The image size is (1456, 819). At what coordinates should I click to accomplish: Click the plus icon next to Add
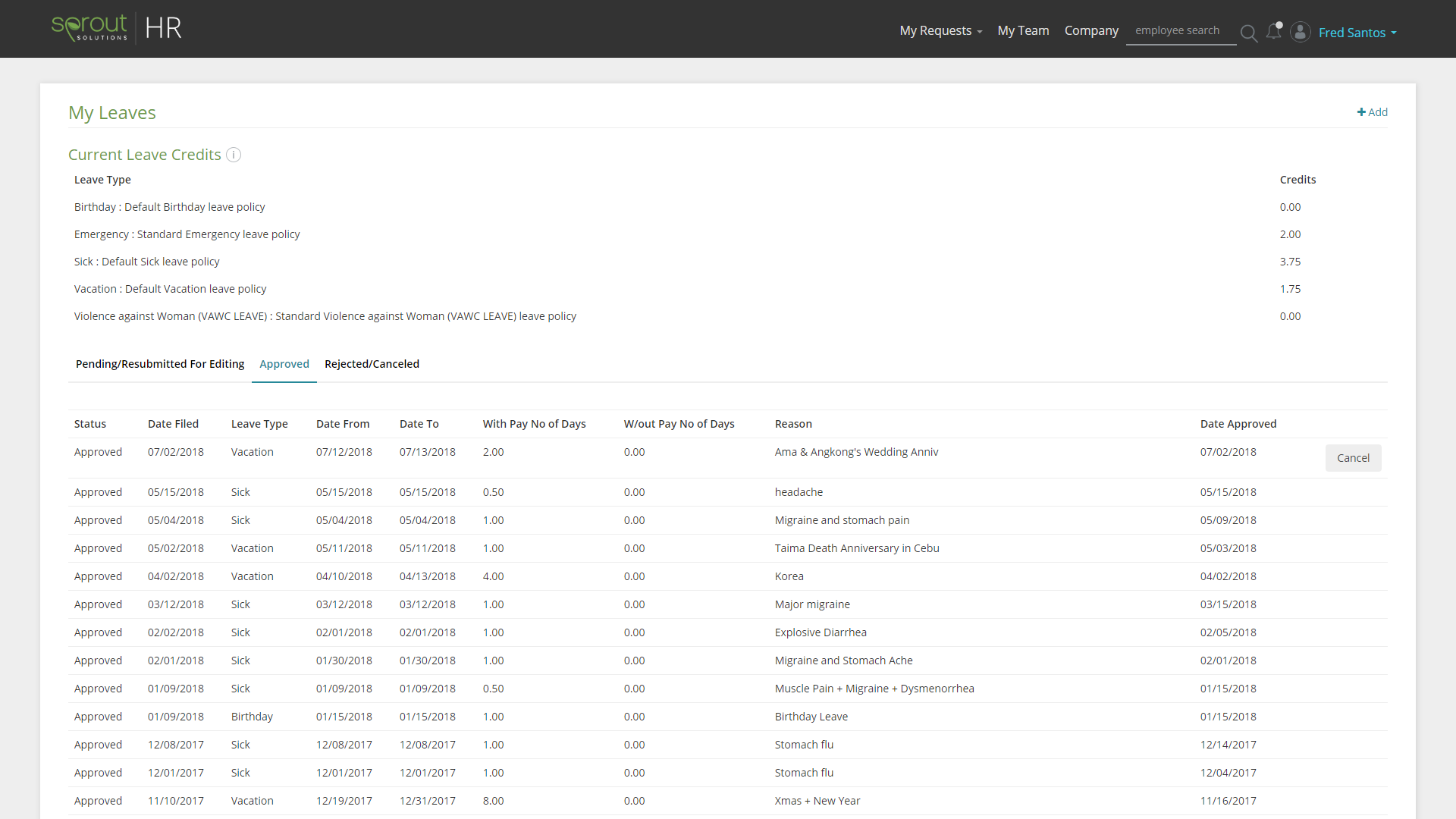pyautogui.click(x=1360, y=111)
